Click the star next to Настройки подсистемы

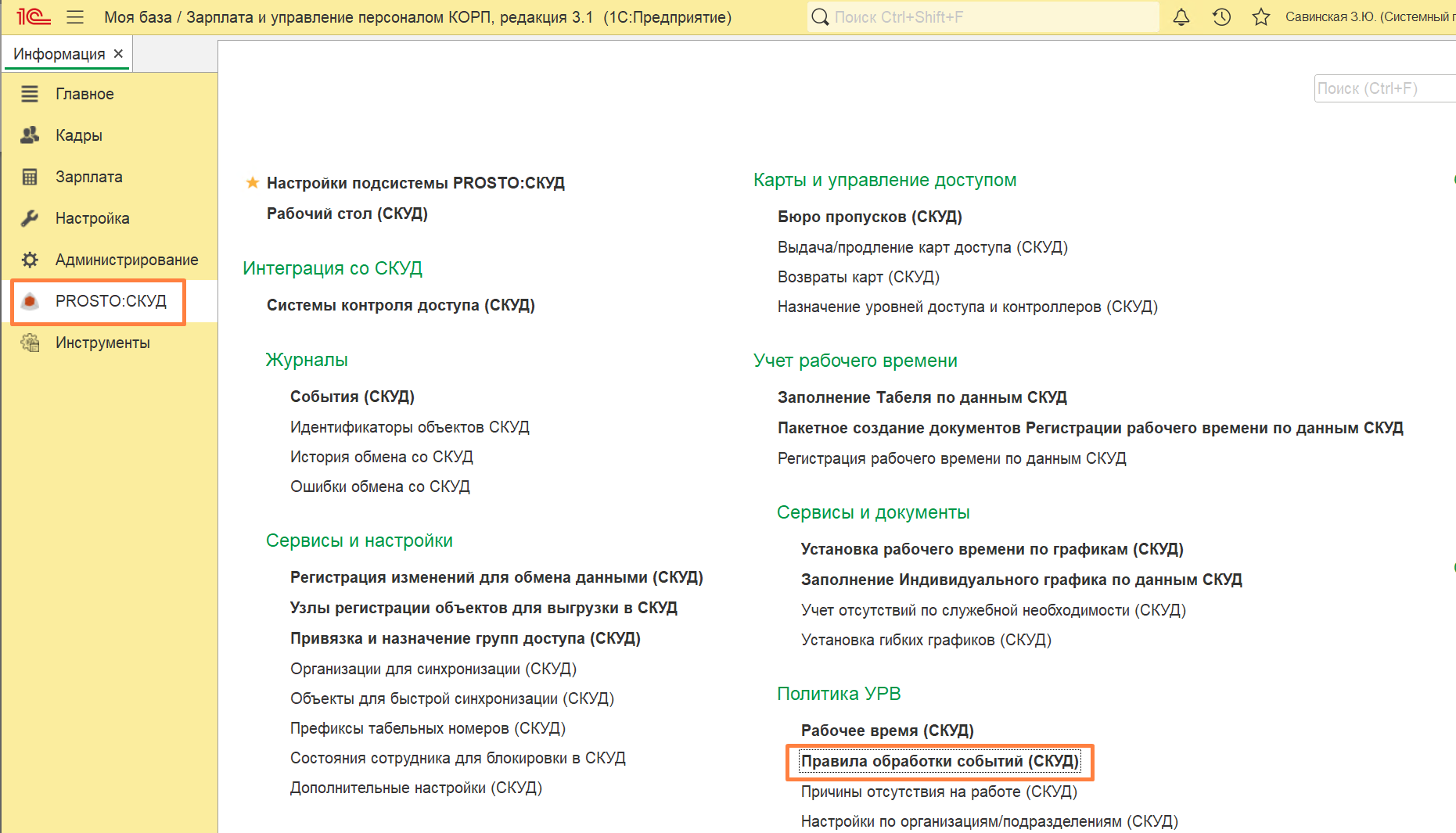pyautogui.click(x=253, y=183)
